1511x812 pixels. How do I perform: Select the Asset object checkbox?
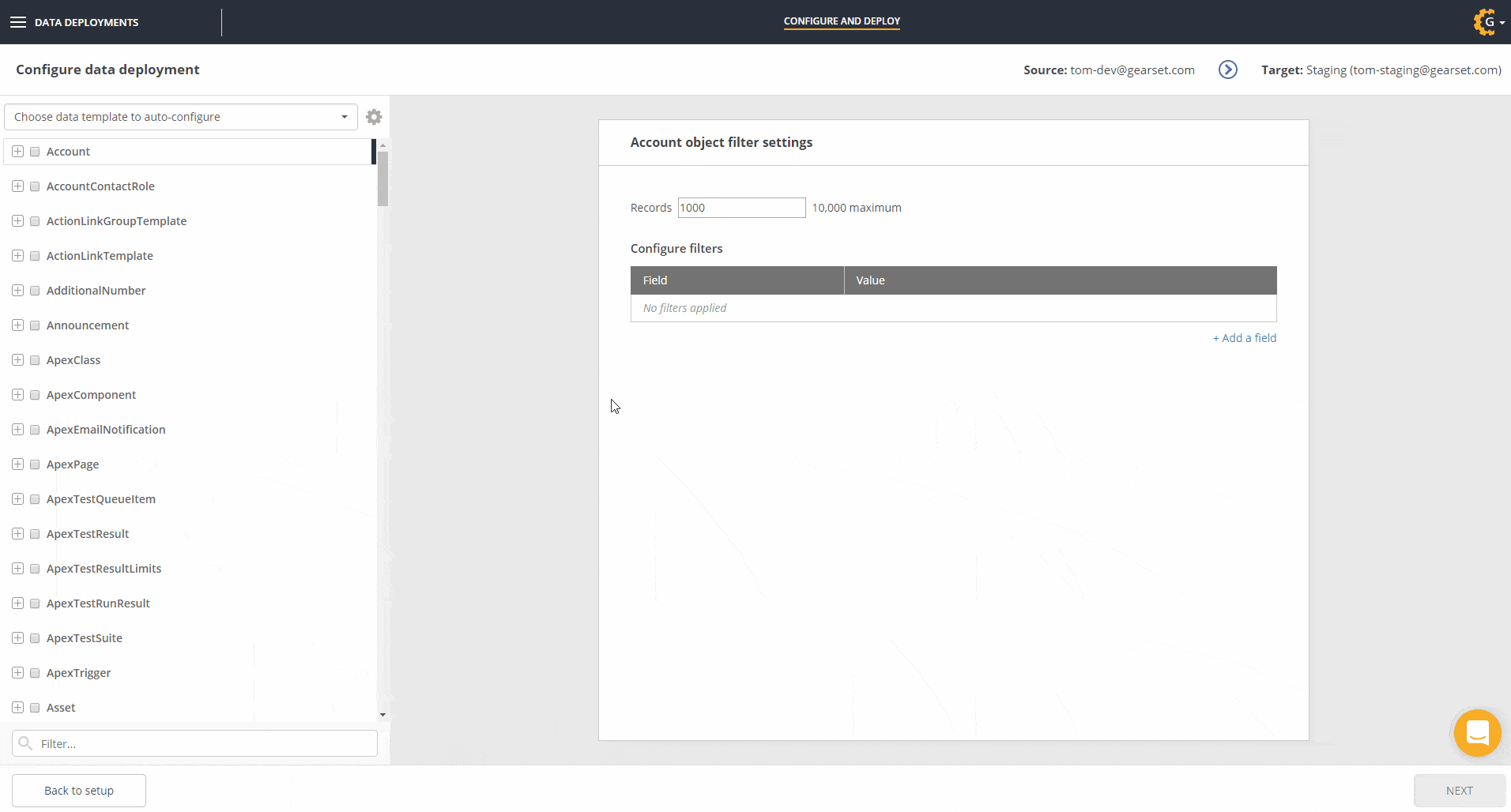35,708
